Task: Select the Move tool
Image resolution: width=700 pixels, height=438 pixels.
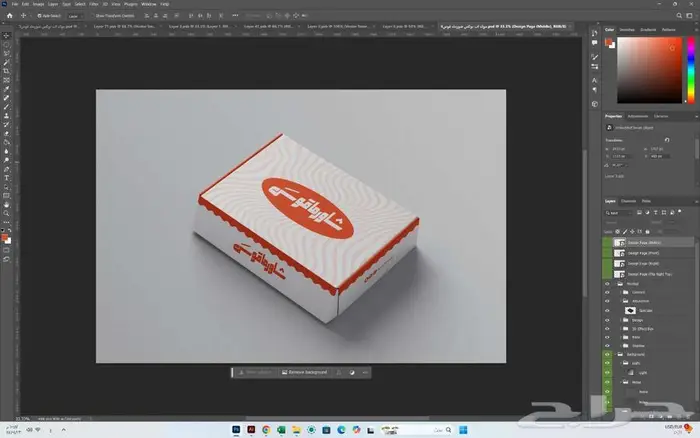Action: (x=6, y=35)
